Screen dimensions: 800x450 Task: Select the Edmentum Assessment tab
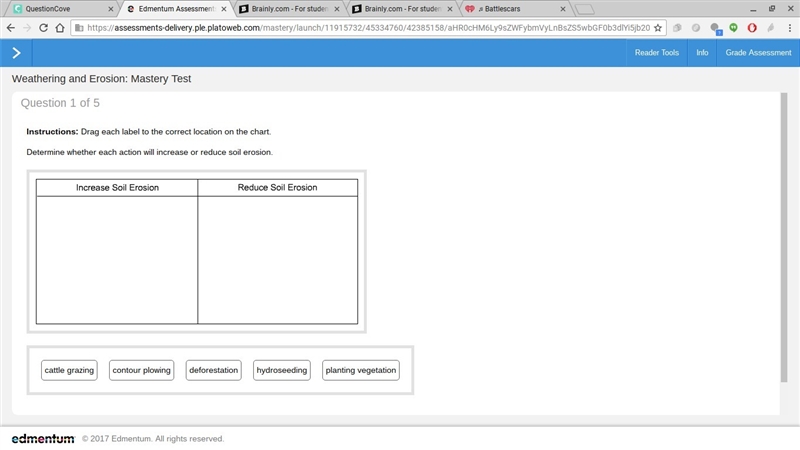coord(176,9)
